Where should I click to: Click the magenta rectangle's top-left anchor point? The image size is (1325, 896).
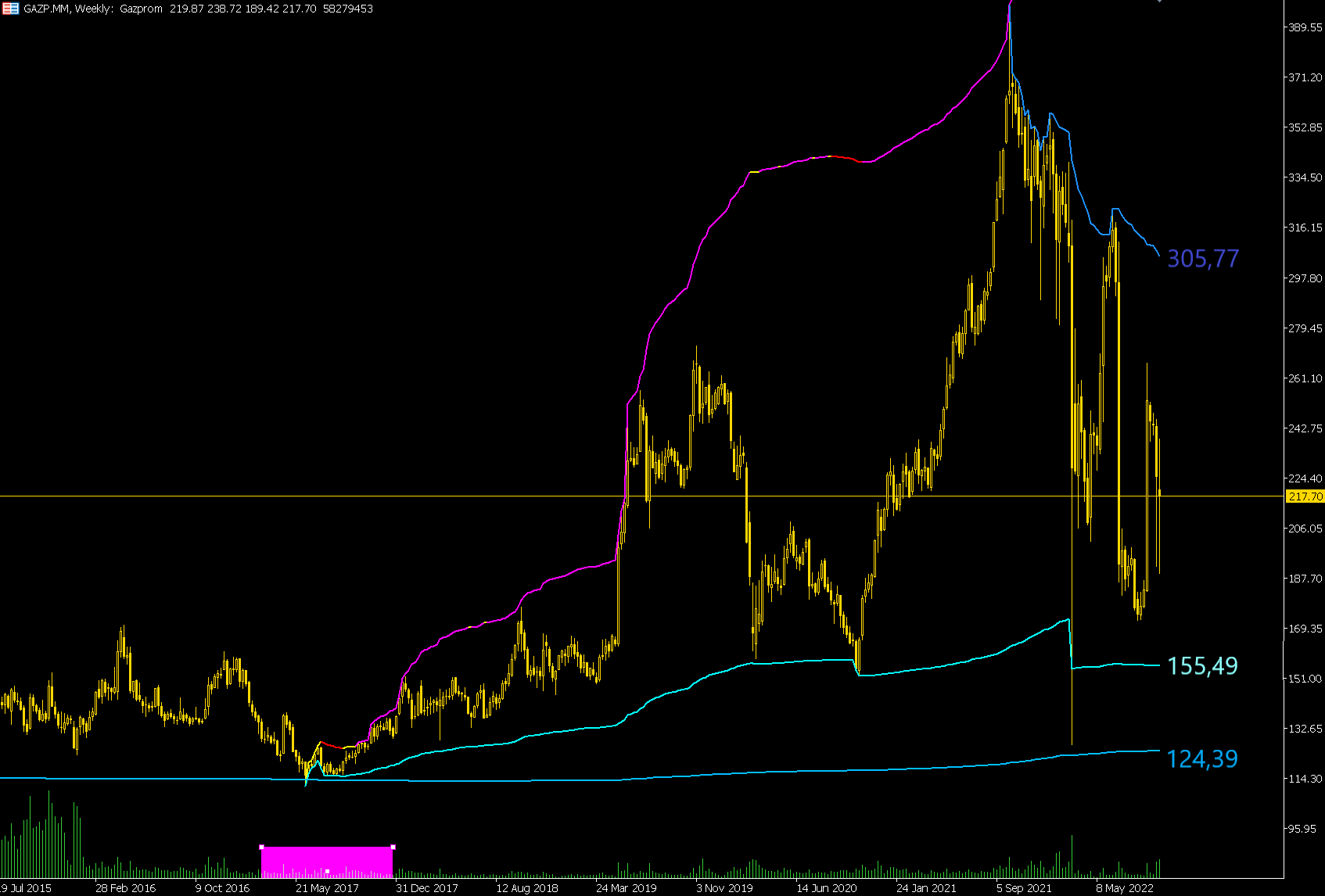[261, 847]
